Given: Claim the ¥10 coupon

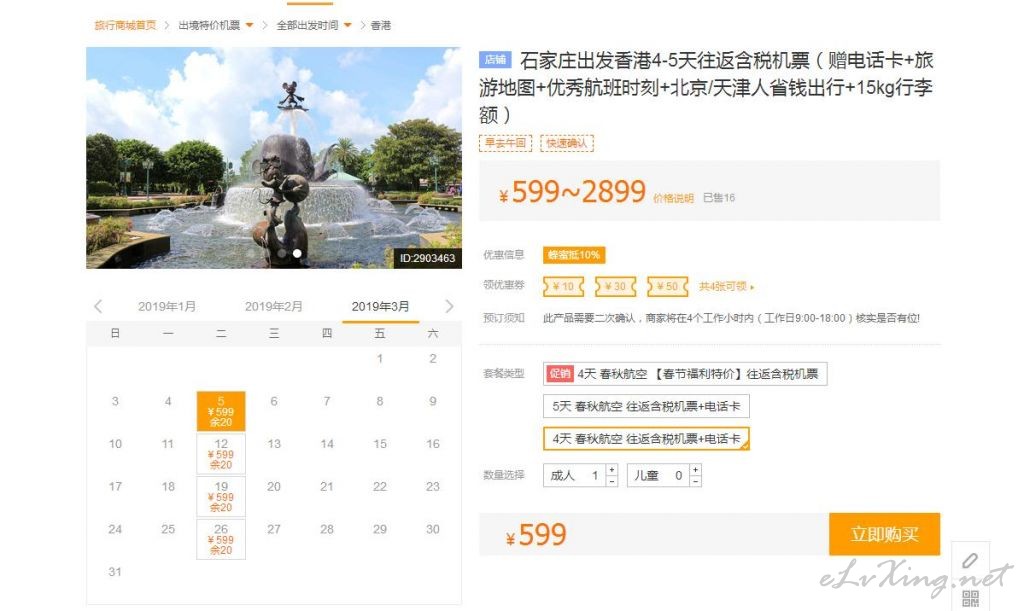Looking at the screenshot, I should point(563,286).
